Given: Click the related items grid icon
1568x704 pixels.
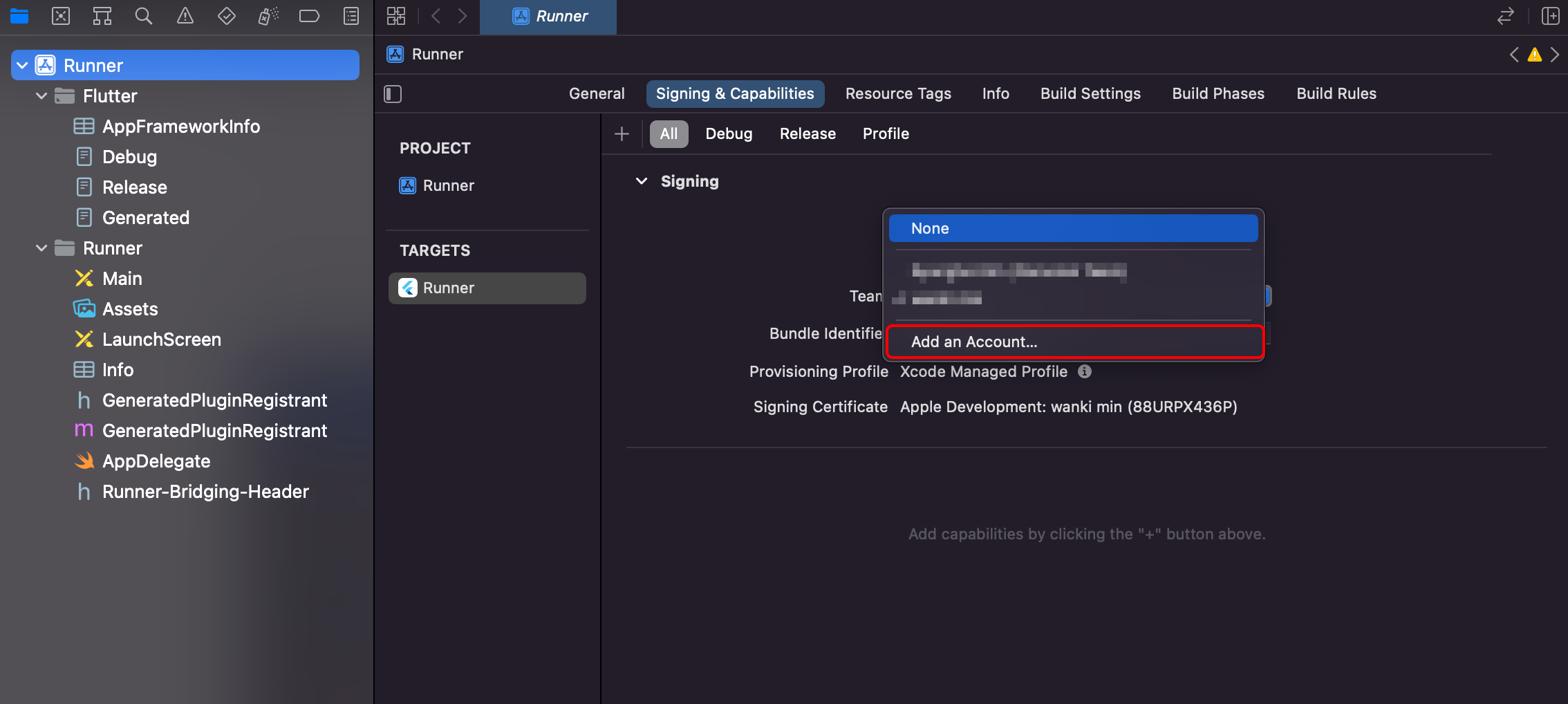Looking at the screenshot, I should [x=396, y=16].
